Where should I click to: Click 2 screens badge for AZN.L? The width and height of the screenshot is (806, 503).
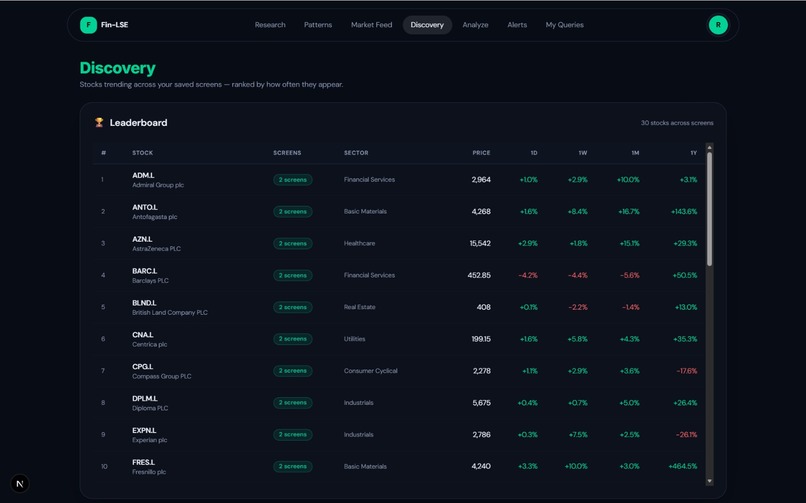click(x=292, y=244)
